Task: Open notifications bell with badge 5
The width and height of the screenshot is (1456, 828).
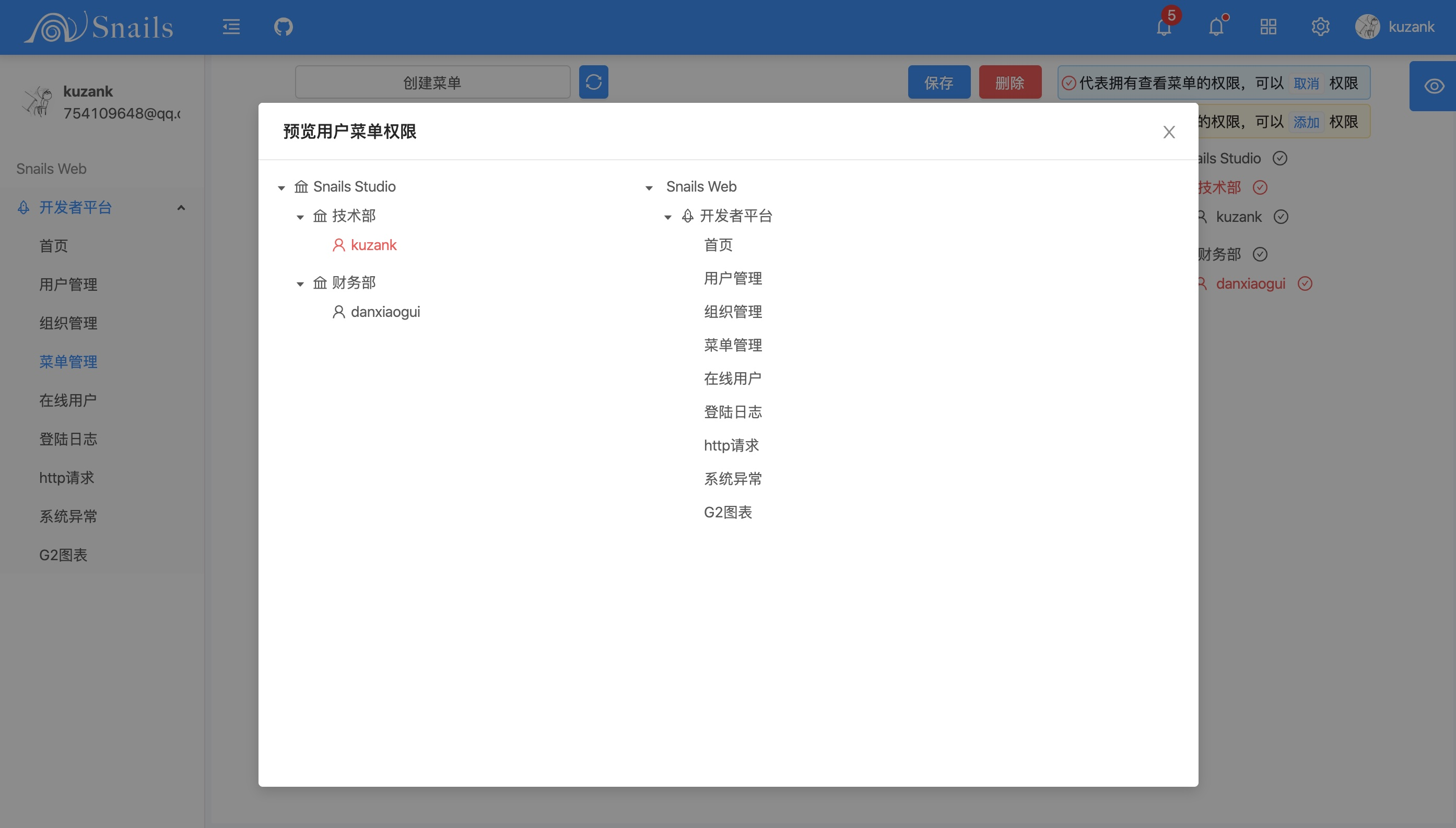Action: click(x=1164, y=27)
